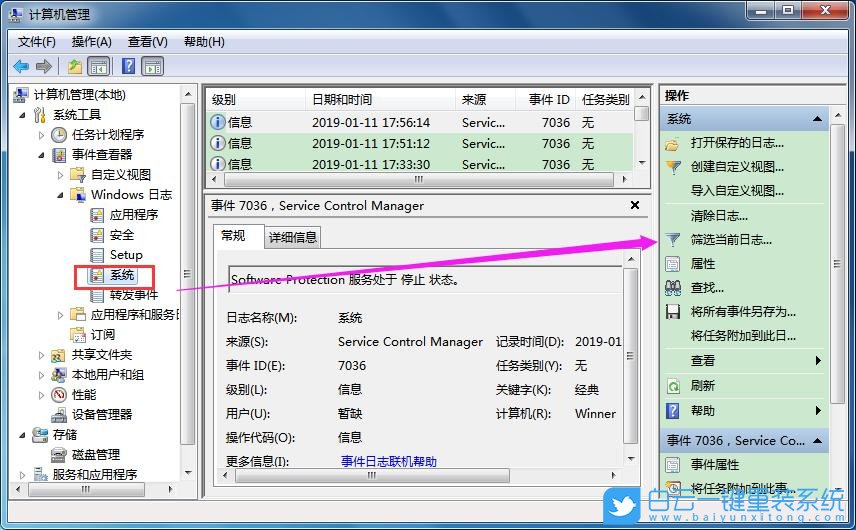
Task: Click the blue Help toolbar icon
Action: pos(128,67)
